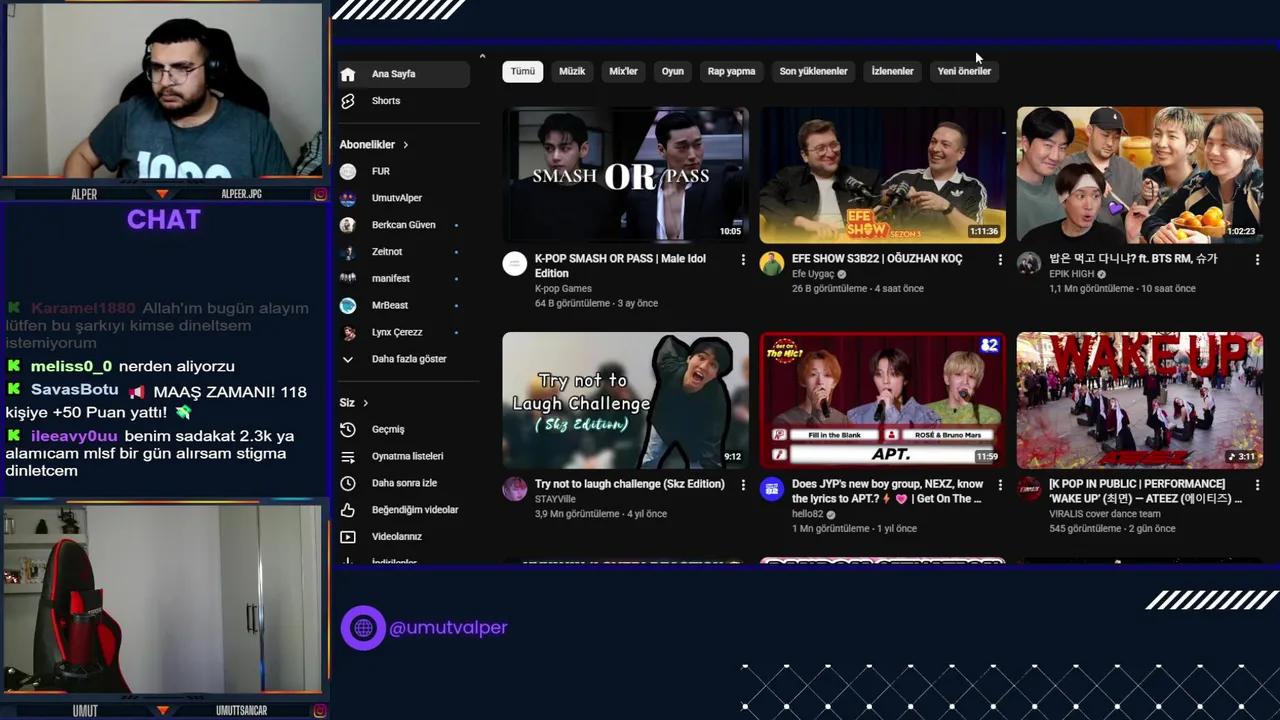Open more options for Try not to laugh video

click(743, 485)
